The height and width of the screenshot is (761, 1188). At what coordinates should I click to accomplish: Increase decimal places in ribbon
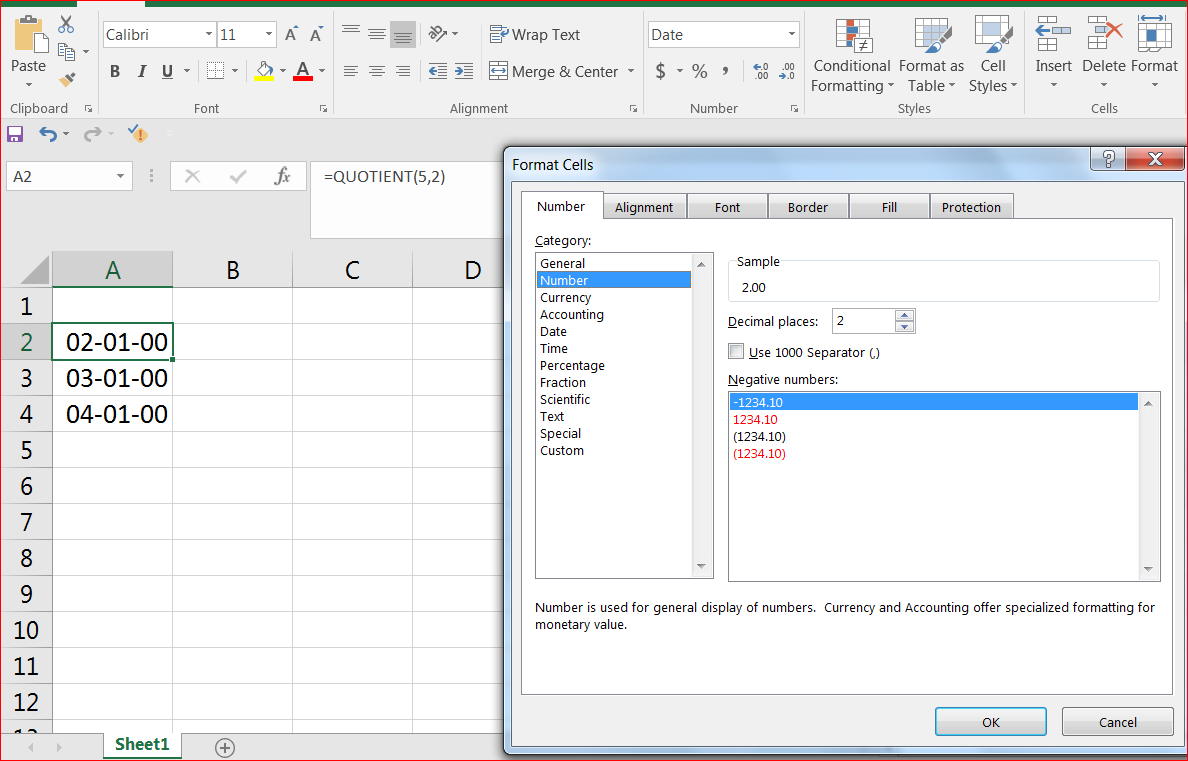(761, 71)
